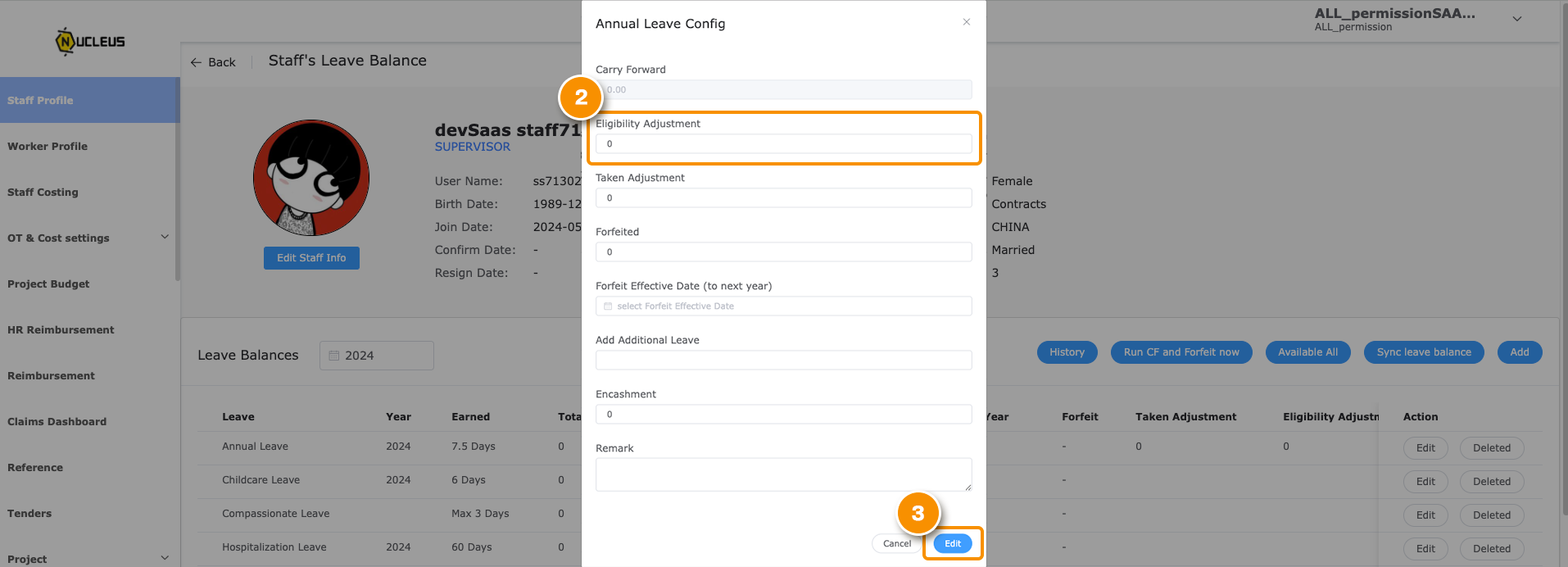Cancel the Annual Leave Config dialog
This screenshot has width=1568, height=567.
pyautogui.click(x=897, y=543)
